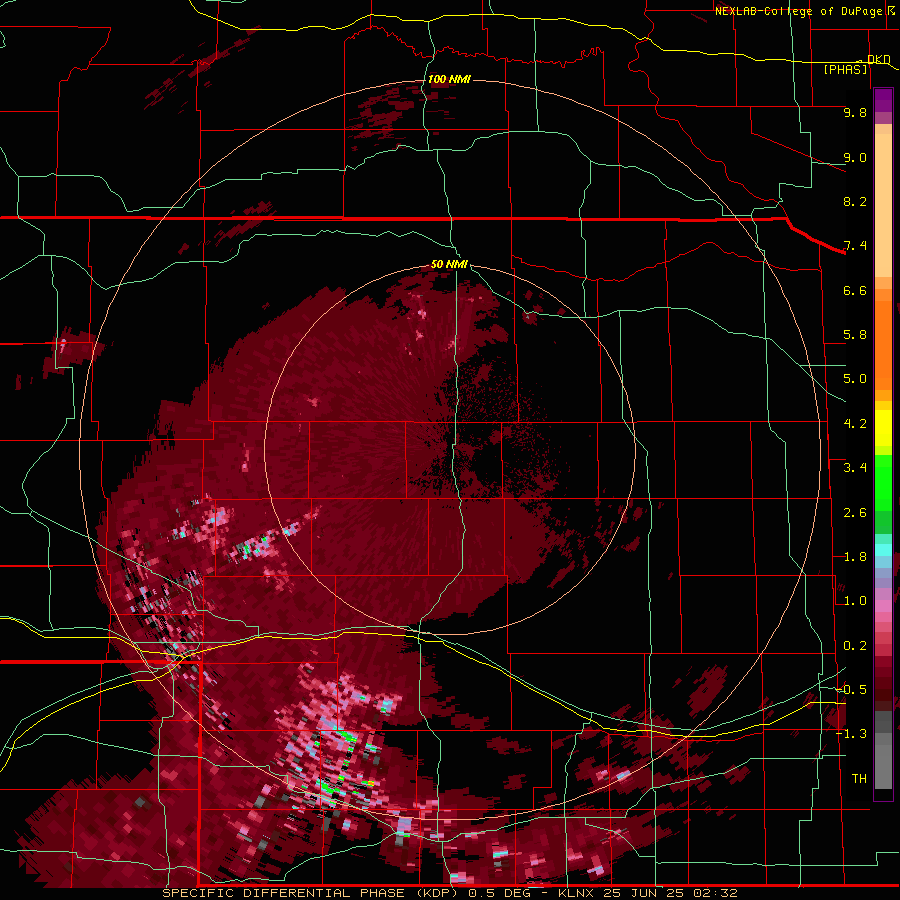Click the 50 NMI range ring label
The image size is (900, 900).
click(x=449, y=264)
